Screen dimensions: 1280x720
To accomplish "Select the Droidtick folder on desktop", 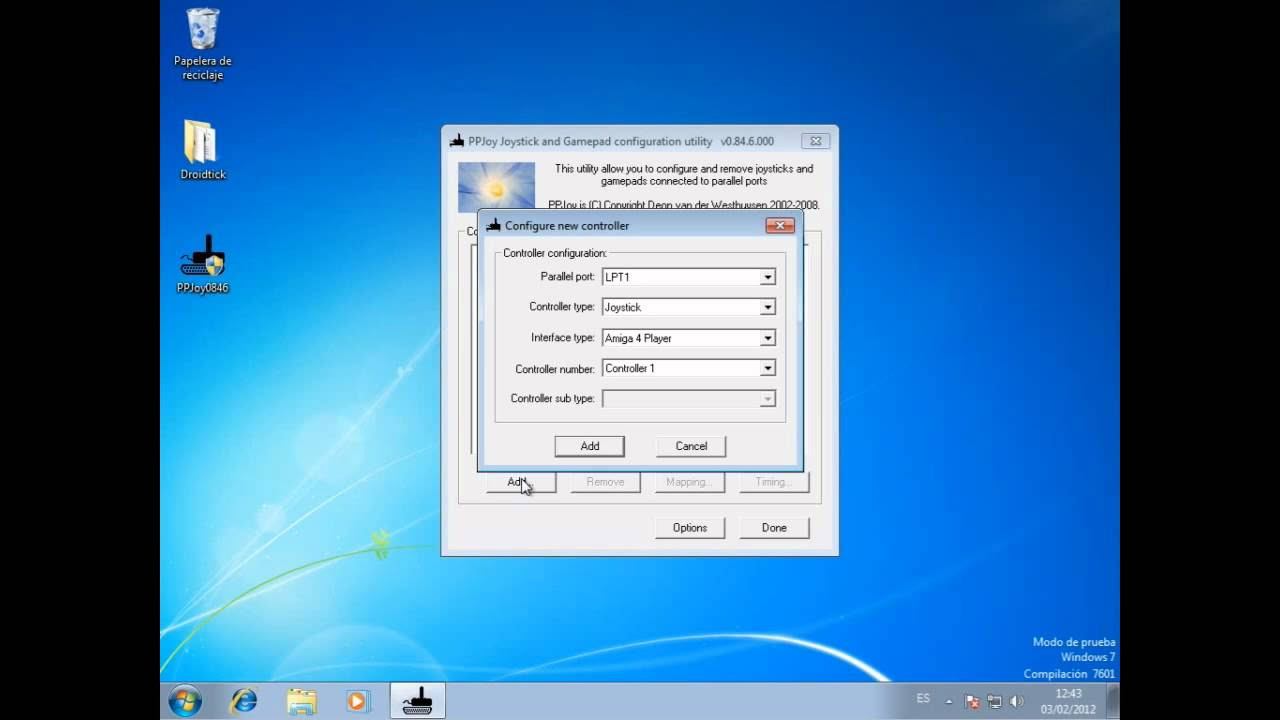I will 203,150.
